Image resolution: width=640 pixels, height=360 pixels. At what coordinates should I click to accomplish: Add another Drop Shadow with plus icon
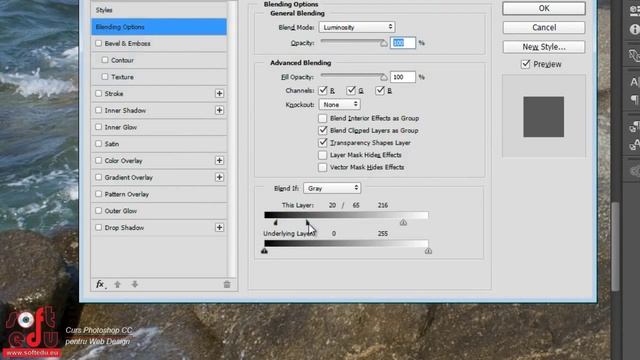219,227
